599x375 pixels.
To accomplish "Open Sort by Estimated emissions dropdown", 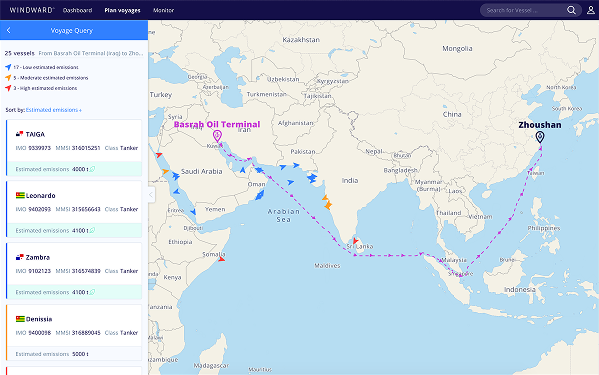I will [x=54, y=110].
